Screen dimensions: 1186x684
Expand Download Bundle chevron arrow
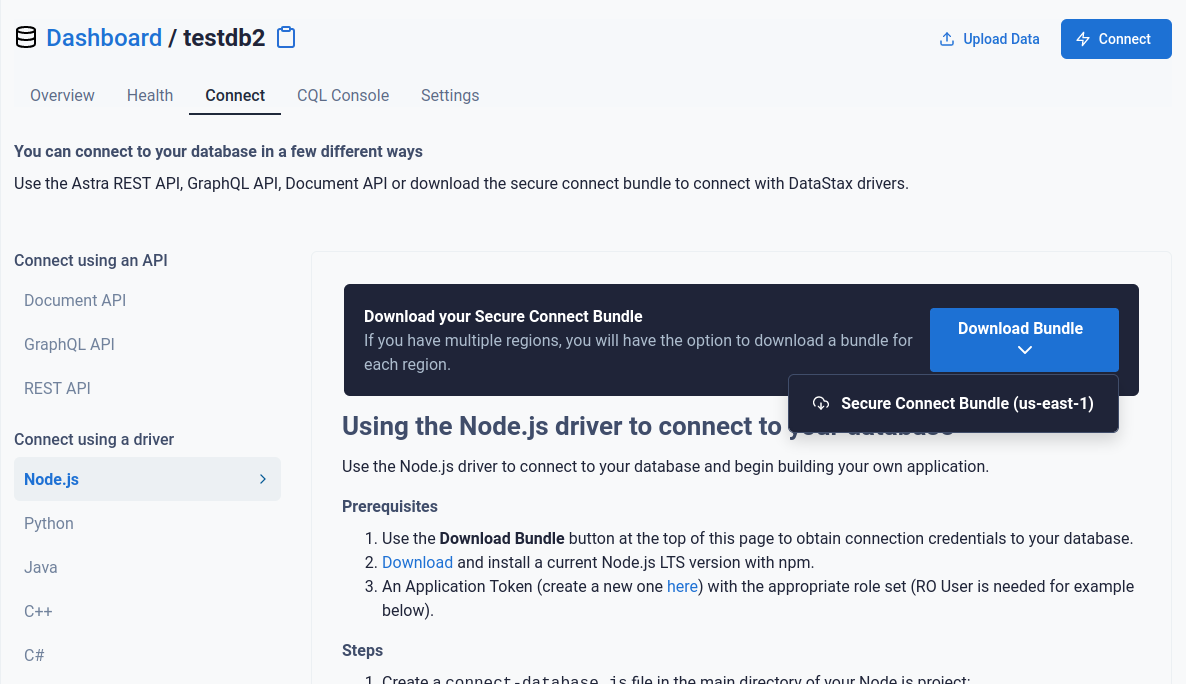point(1024,350)
